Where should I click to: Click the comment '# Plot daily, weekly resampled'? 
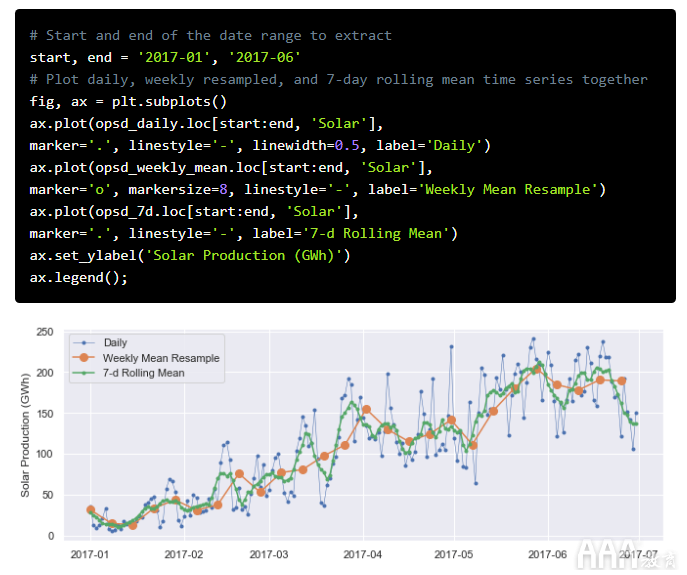click(x=338, y=79)
